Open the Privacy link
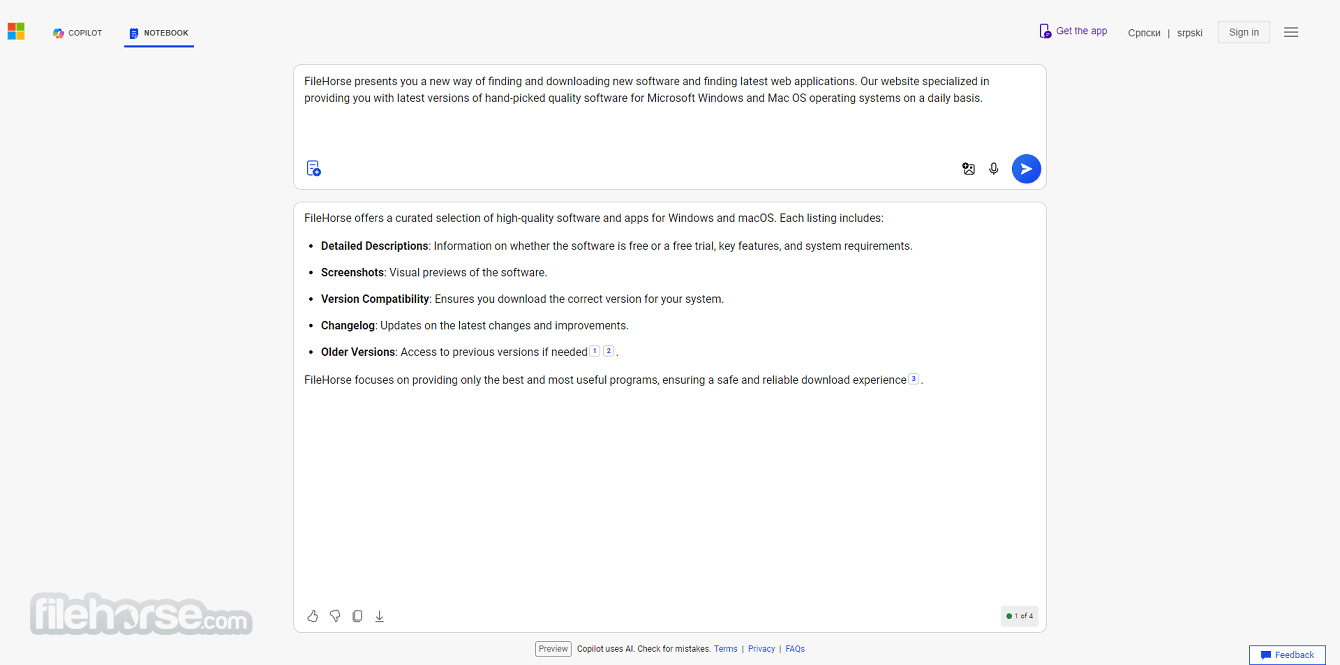This screenshot has width=1340, height=665. coord(761,649)
